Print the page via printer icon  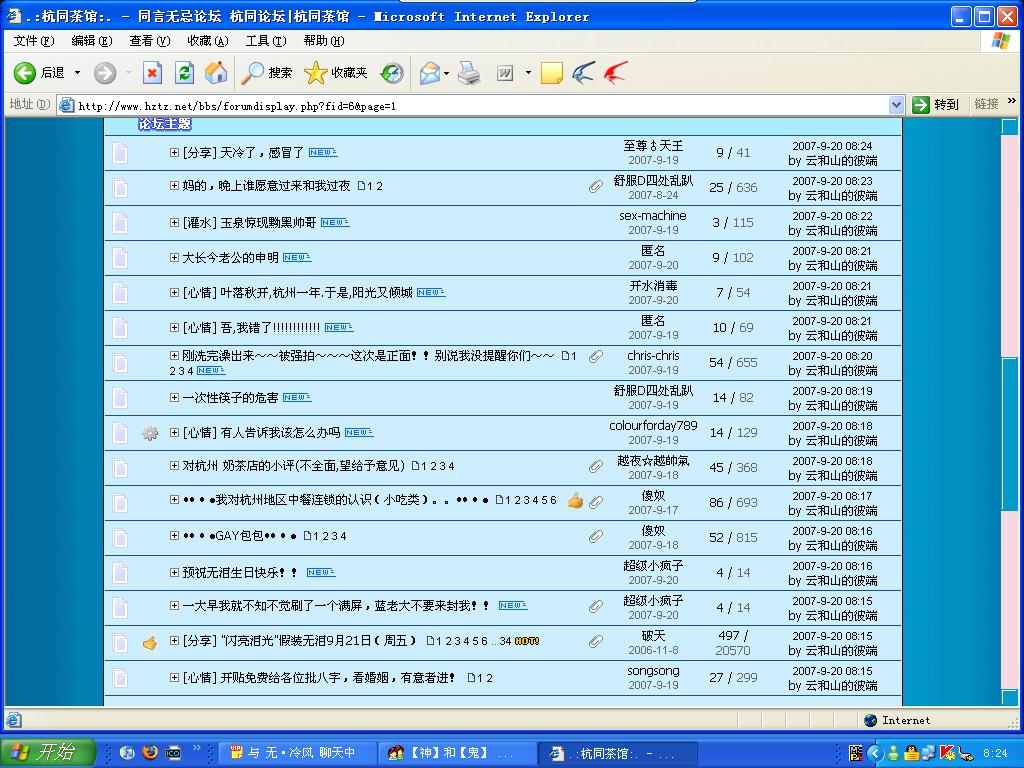point(469,73)
